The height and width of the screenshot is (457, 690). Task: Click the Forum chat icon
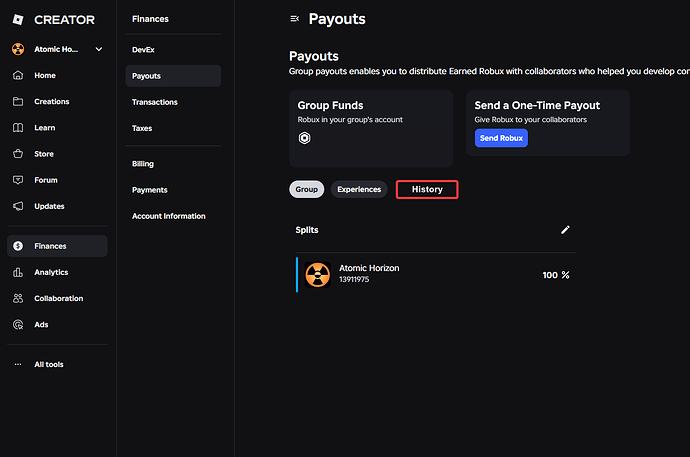pos(18,180)
